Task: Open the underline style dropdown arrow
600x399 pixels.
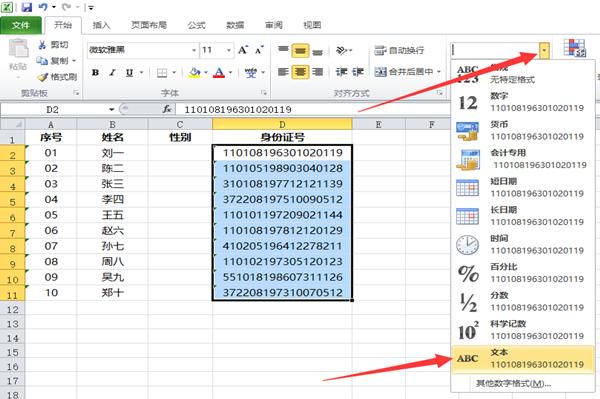Action: coord(141,73)
